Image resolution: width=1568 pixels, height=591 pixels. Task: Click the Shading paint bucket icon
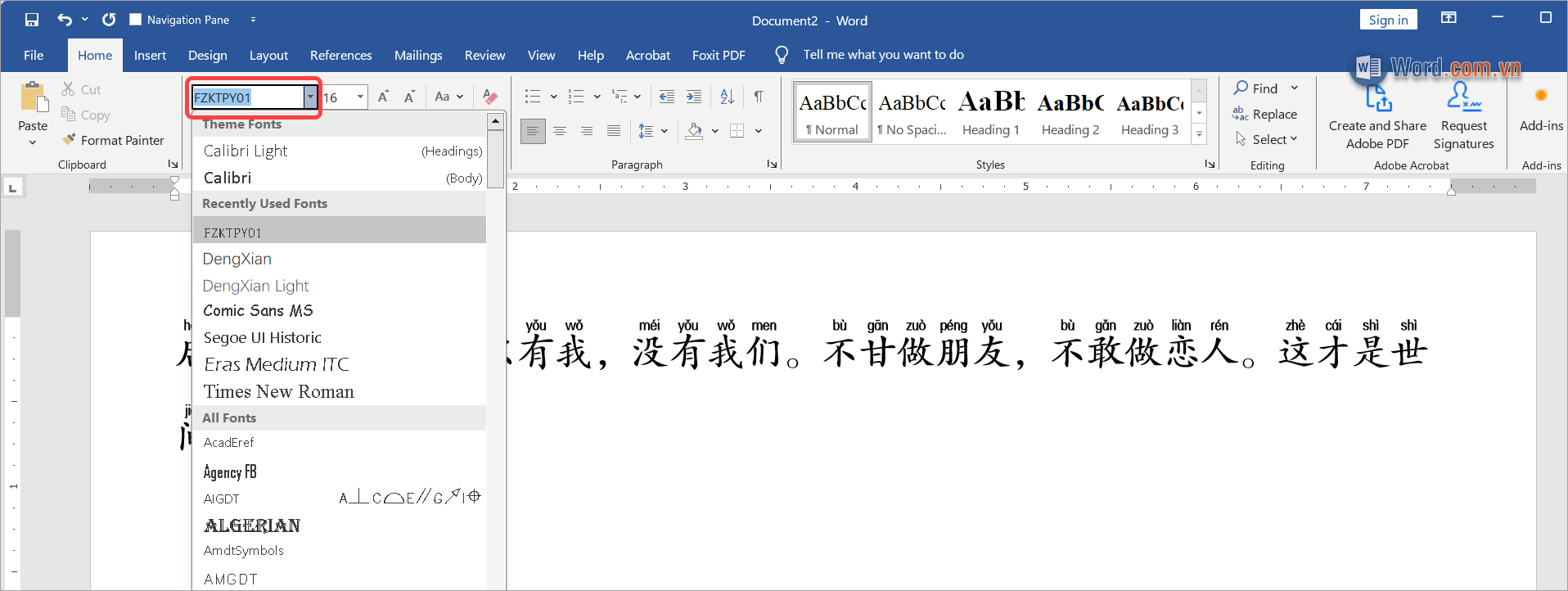tap(695, 131)
